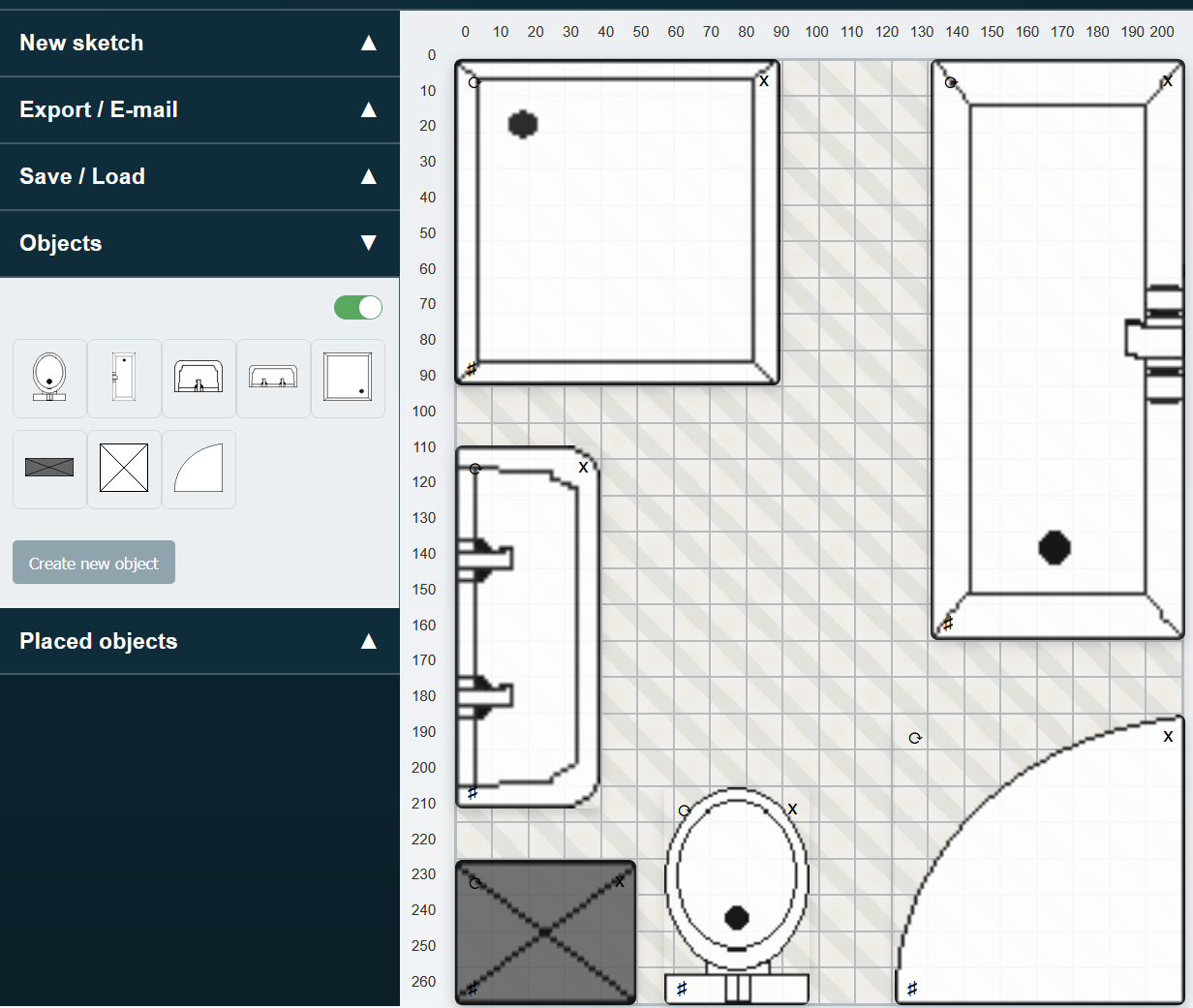Toggle the green switch in Objects panel
Viewport: 1193px width, 1008px height.
358,308
